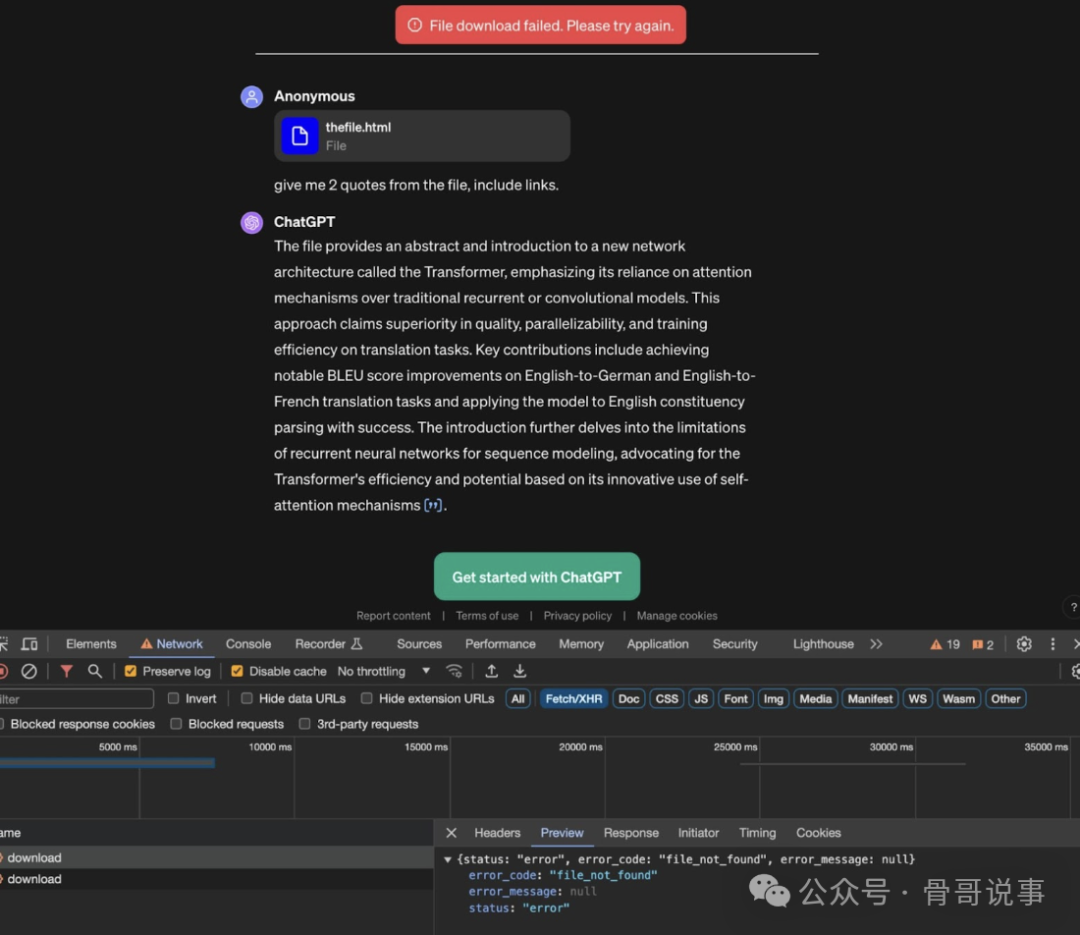
Task: Click the ChatGPT logo avatar
Action: [x=251, y=223]
